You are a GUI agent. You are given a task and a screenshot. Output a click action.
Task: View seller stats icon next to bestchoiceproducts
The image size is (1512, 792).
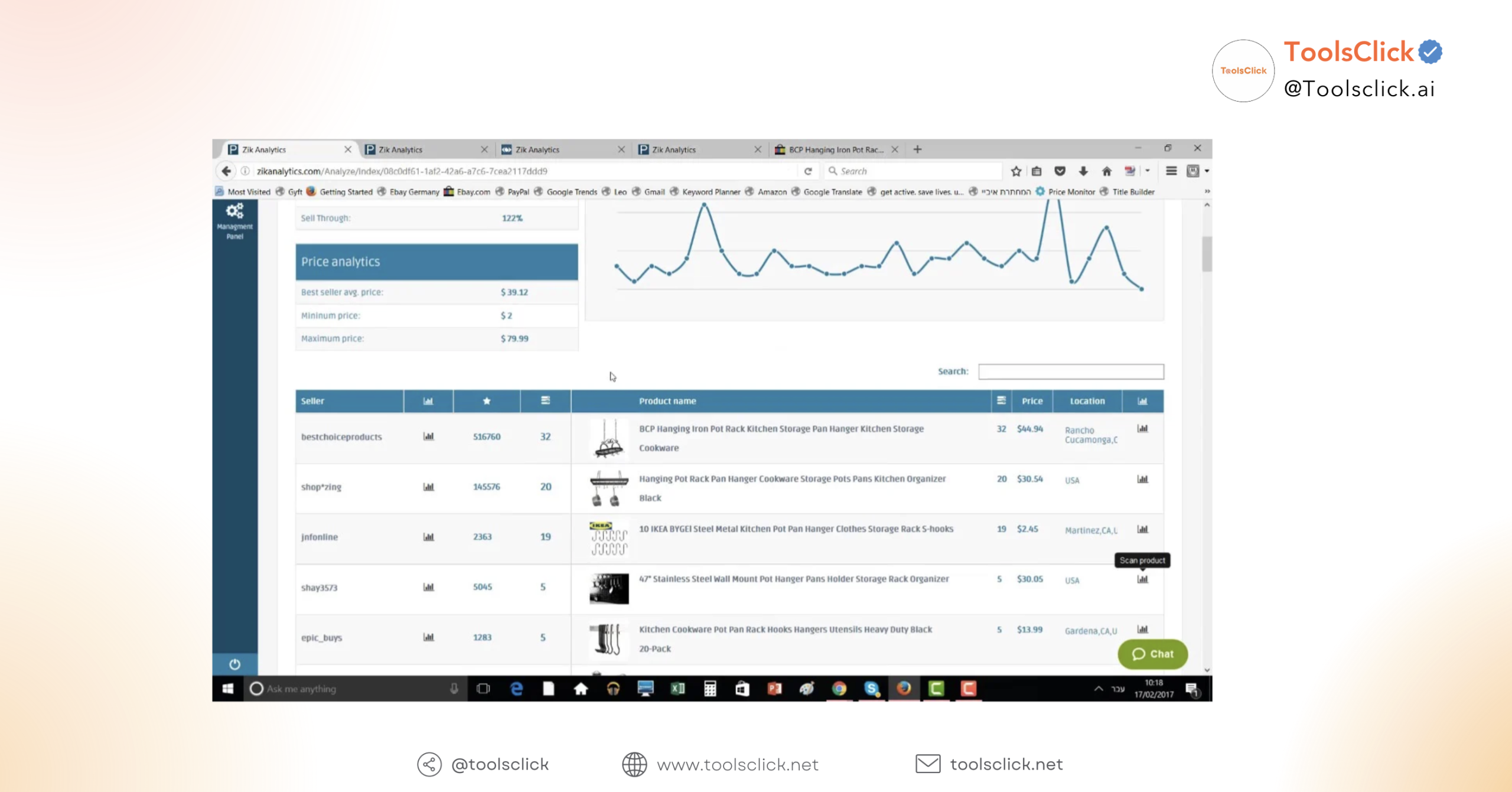pos(428,436)
